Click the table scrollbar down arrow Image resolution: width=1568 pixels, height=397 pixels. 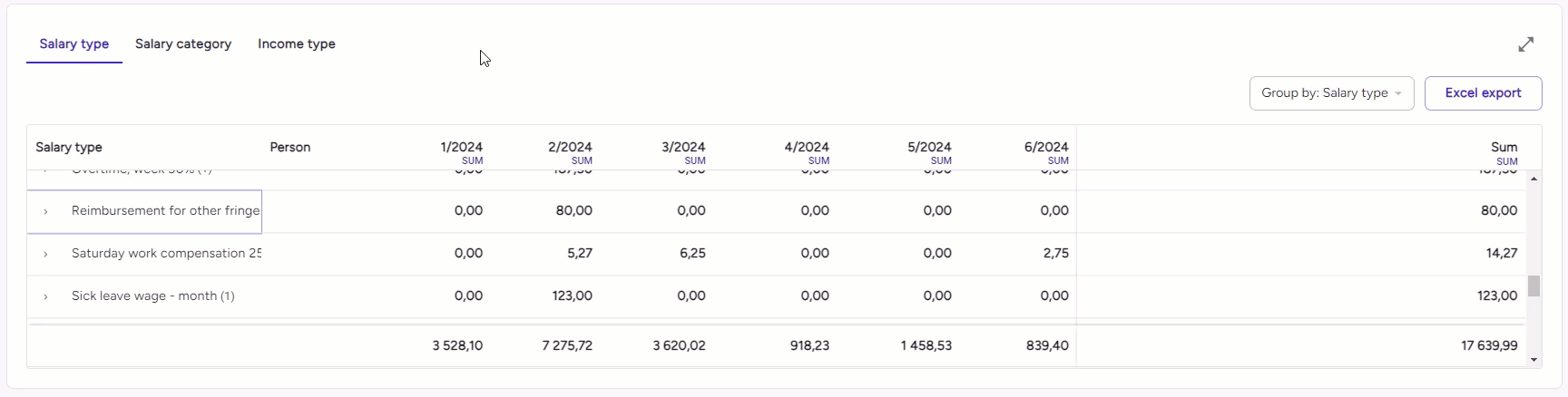tap(1534, 360)
